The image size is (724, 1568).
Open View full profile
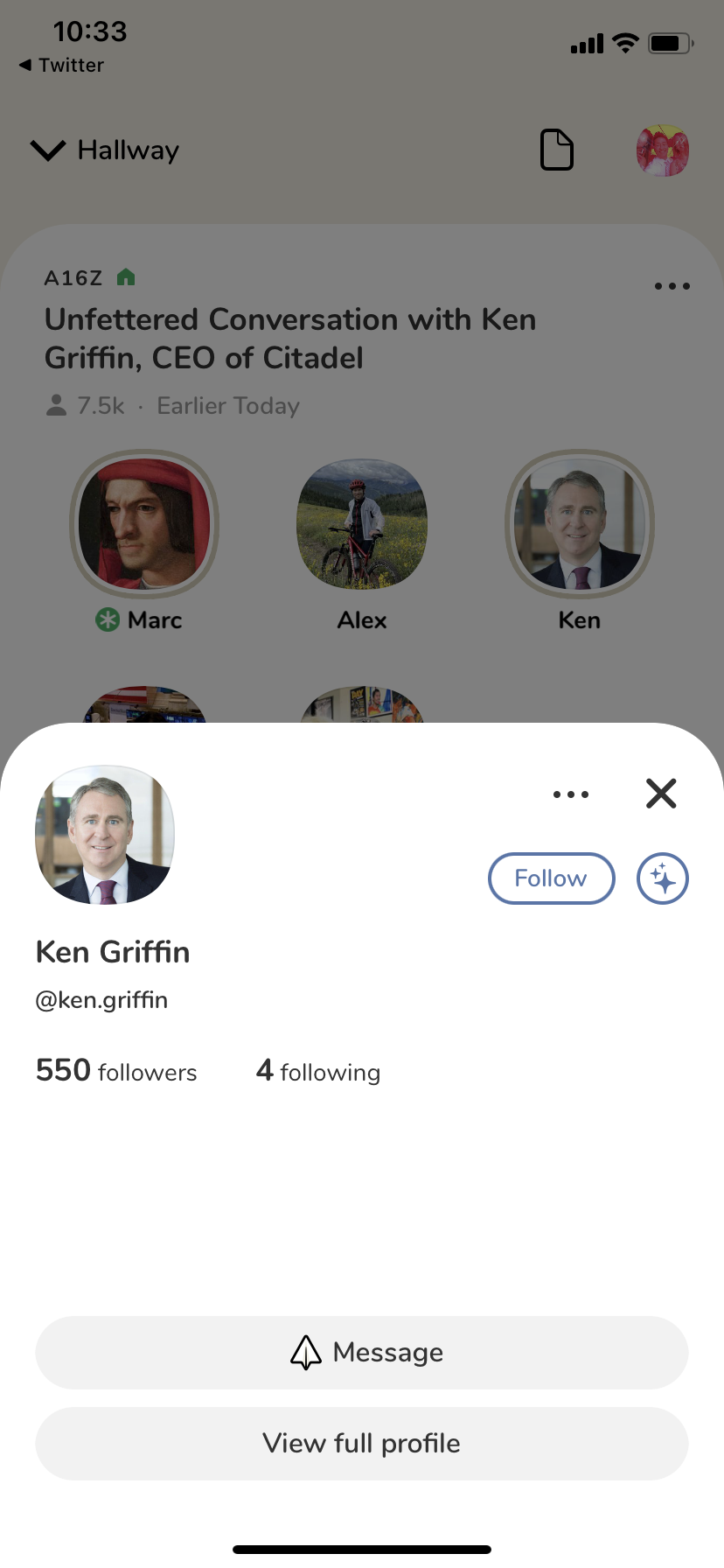coord(362,1444)
